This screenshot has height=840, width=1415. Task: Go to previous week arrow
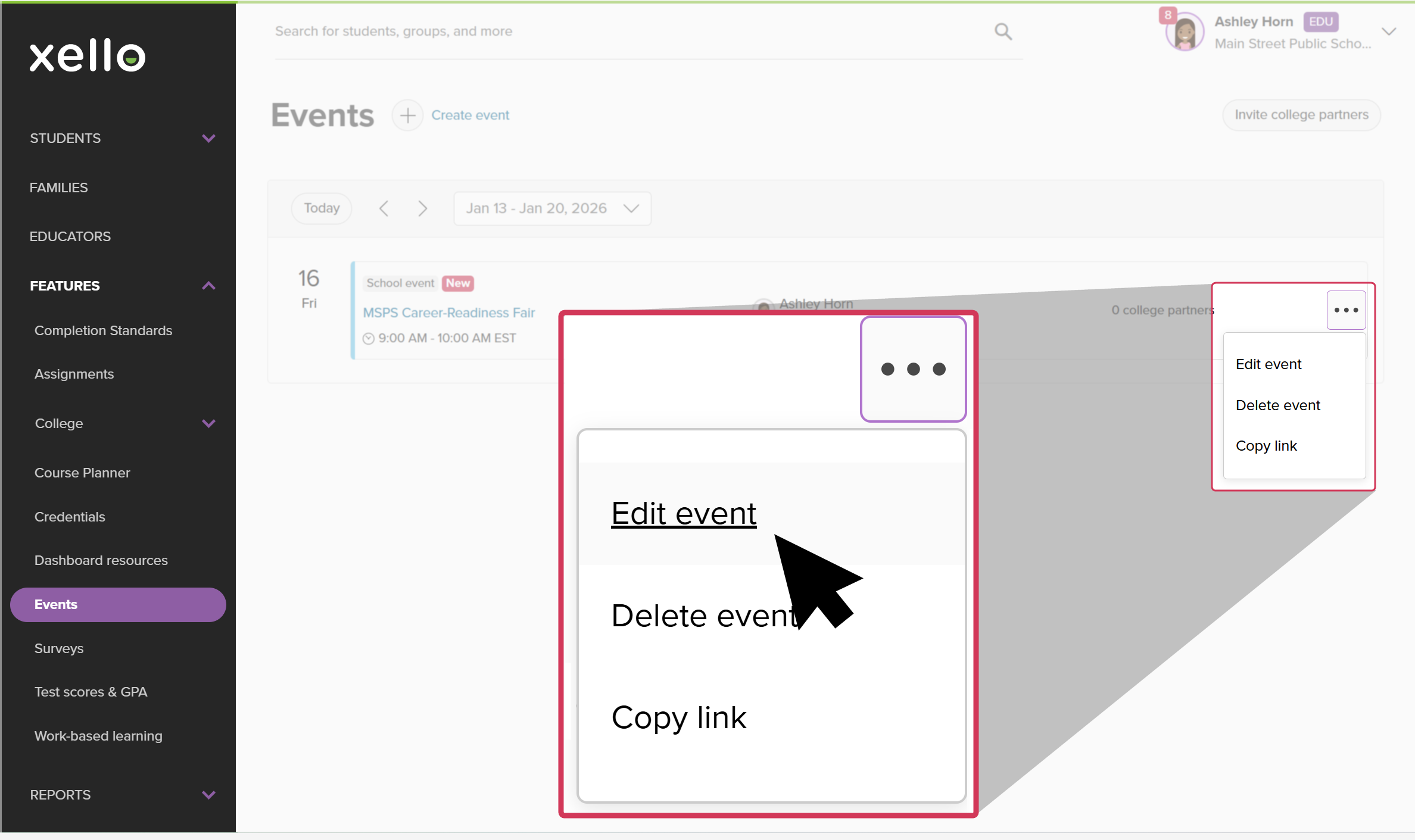384,208
